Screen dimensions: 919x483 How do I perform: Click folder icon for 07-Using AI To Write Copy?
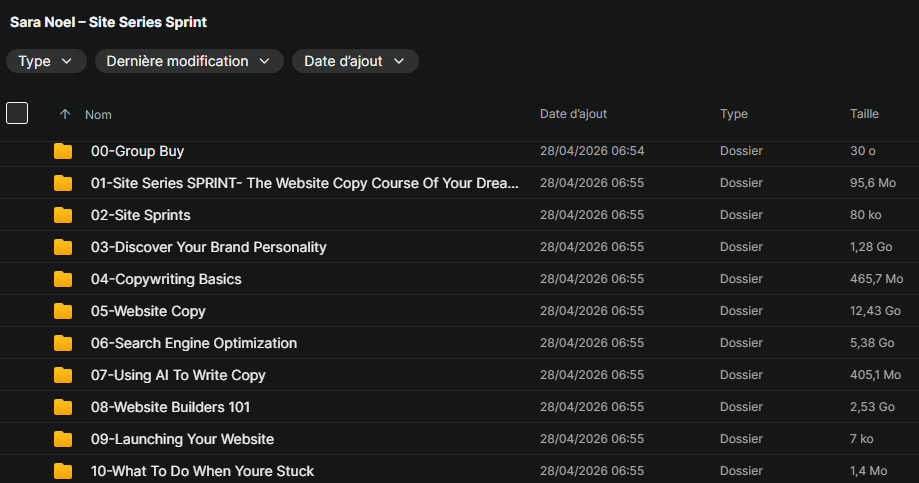point(63,375)
